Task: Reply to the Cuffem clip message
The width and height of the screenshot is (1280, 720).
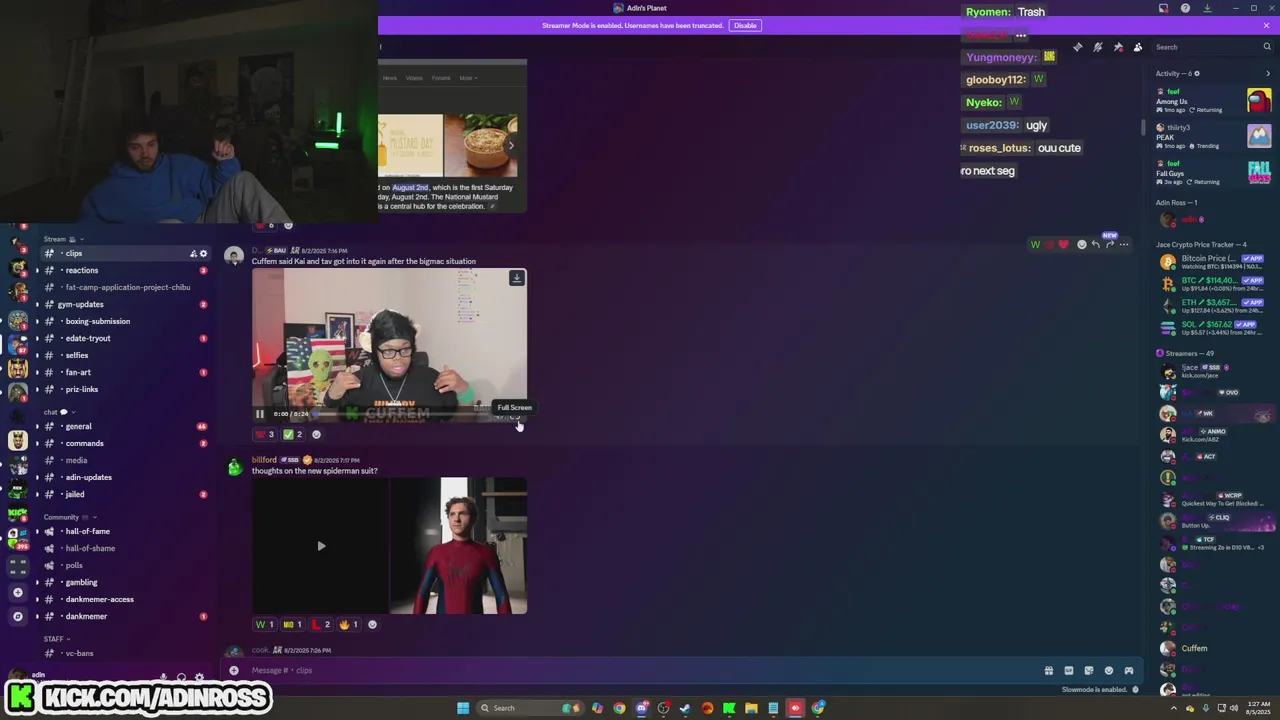Action: point(1095,244)
